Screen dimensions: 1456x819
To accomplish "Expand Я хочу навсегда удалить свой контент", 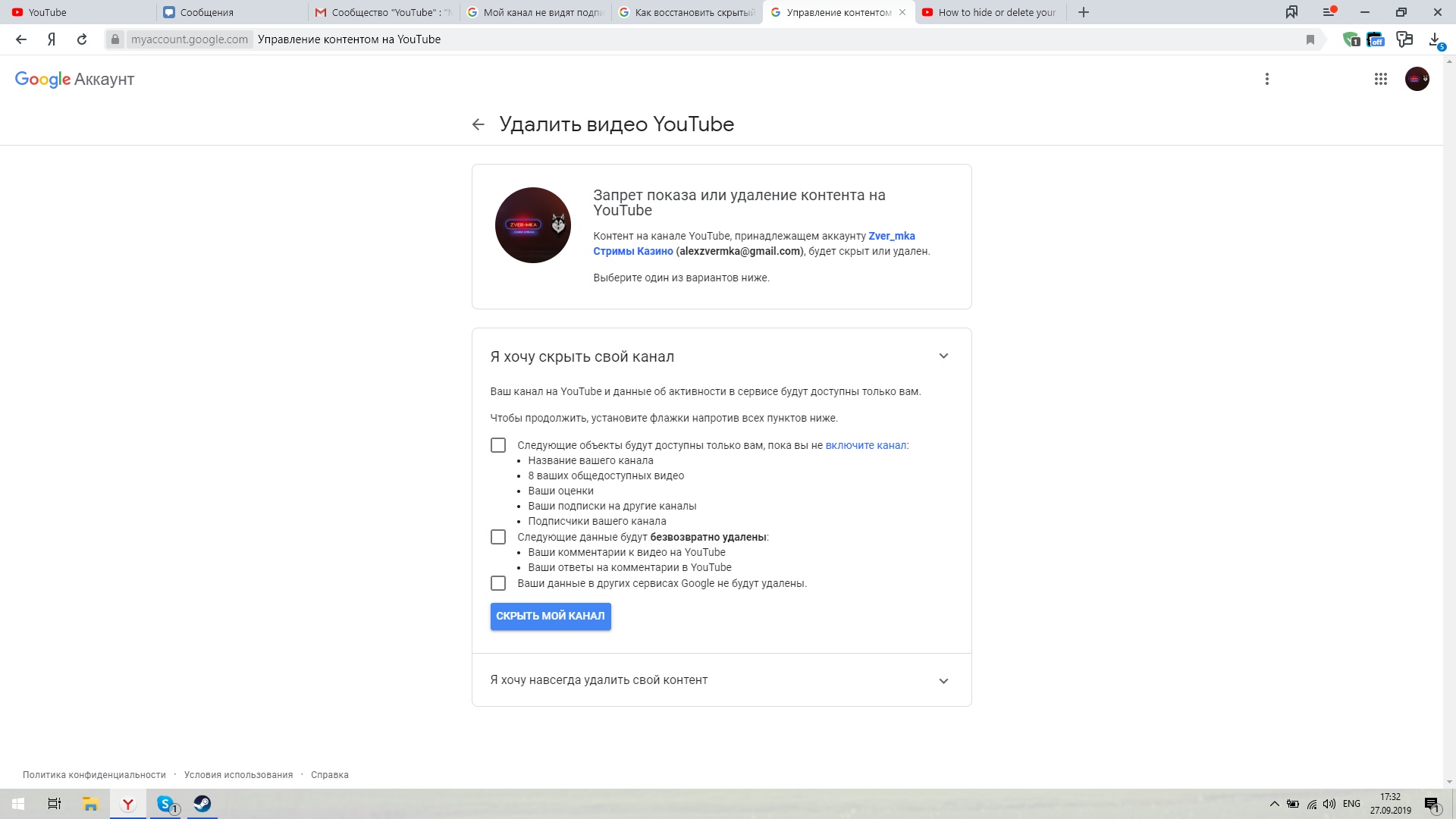I will [943, 681].
